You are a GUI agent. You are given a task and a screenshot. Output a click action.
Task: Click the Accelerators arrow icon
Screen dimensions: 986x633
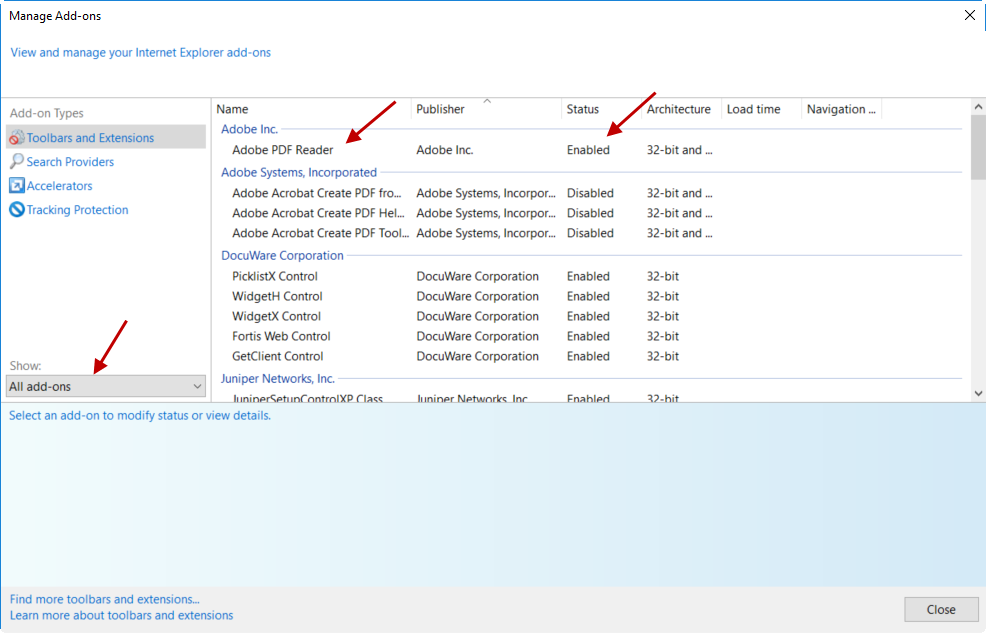pyautogui.click(x=17, y=185)
